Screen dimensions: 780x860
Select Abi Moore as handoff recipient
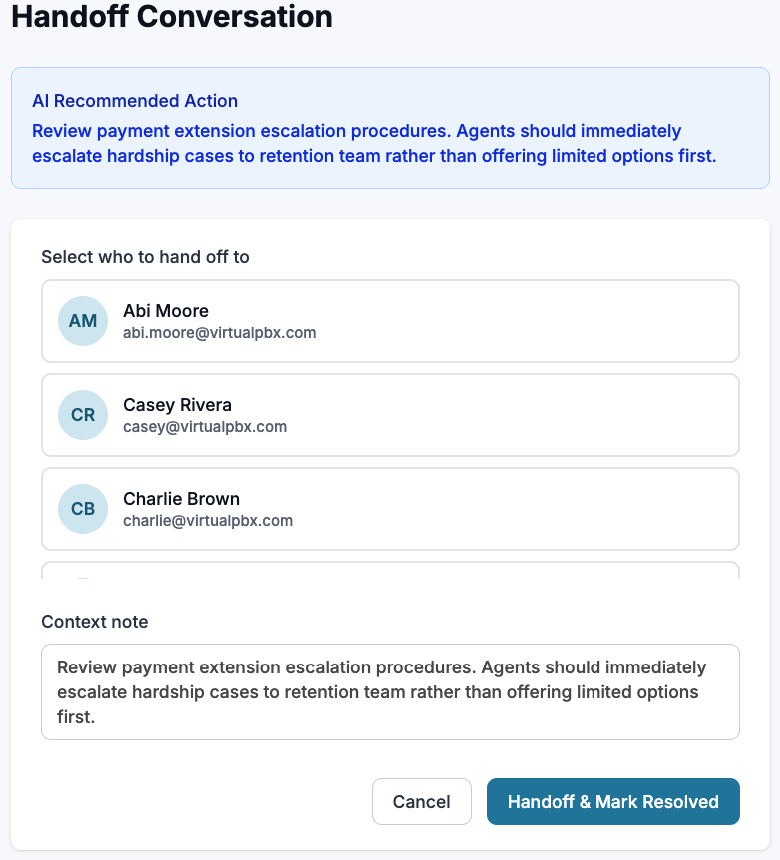coord(390,321)
